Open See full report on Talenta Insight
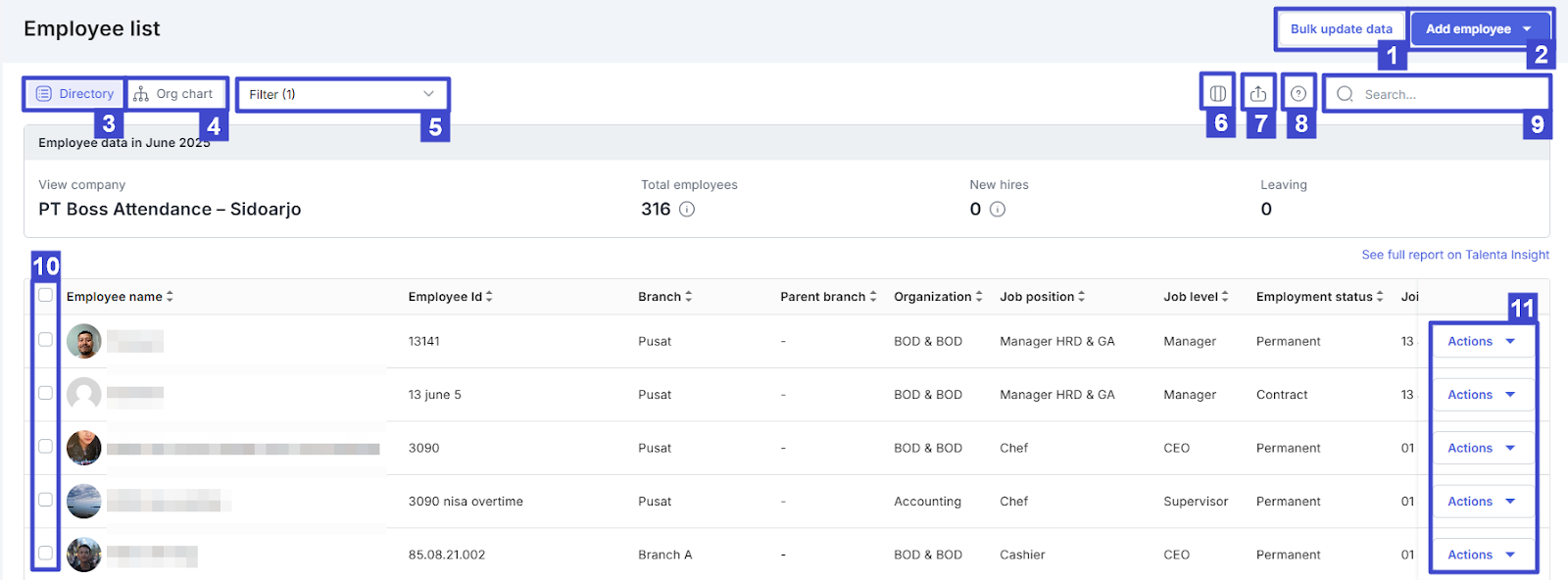Viewport: 1568px width, 580px height. (x=1454, y=255)
